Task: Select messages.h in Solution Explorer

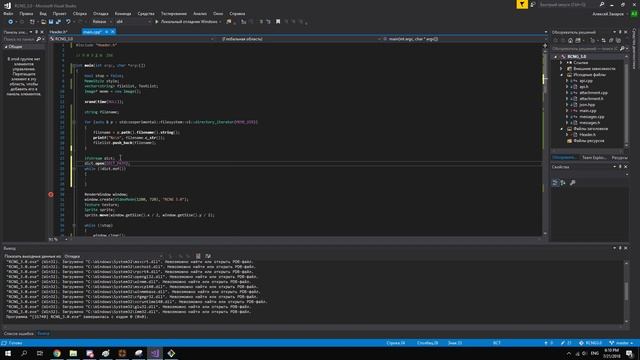Action: tap(590, 123)
